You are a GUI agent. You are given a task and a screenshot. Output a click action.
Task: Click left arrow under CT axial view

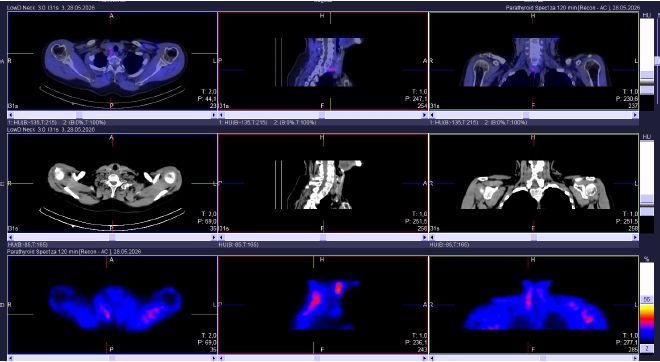pyautogui.click(x=10, y=237)
